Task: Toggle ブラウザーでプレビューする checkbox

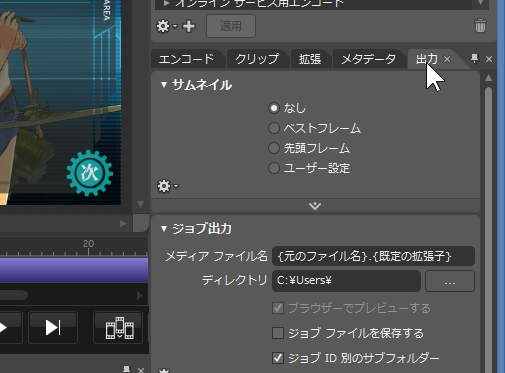Action: pyautogui.click(x=278, y=308)
